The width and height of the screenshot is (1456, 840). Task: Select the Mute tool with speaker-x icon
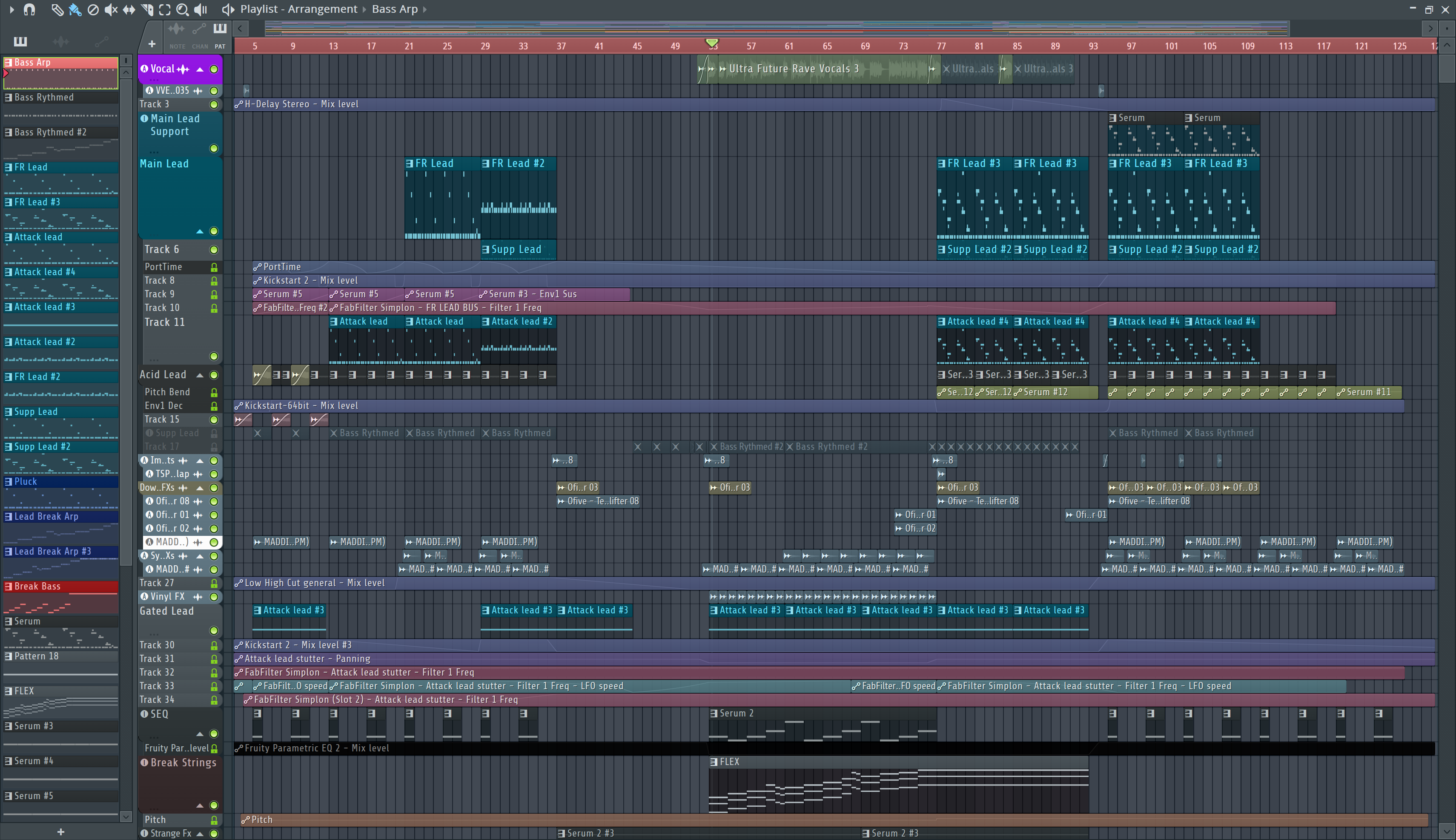(x=111, y=9)
